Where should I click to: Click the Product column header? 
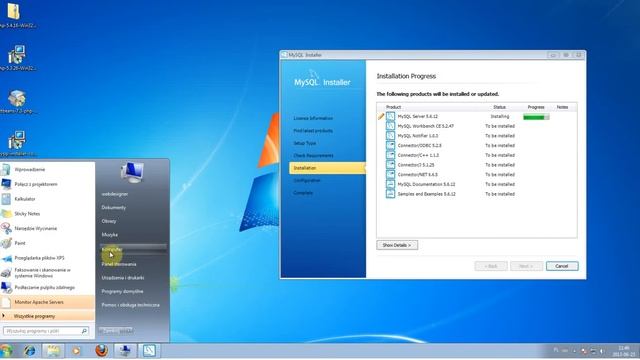[393, 107]
